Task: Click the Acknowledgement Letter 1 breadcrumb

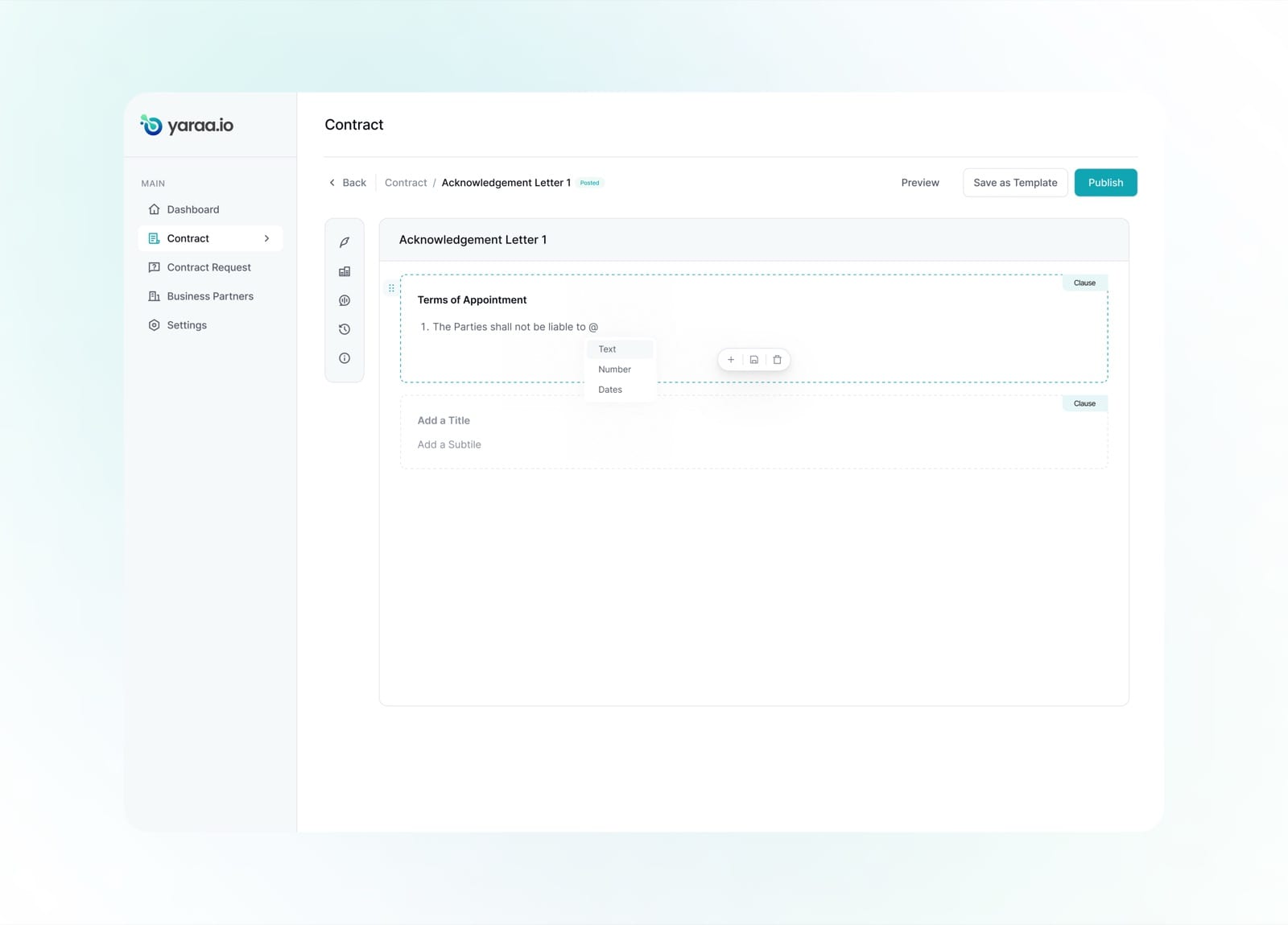Action: coord(506,183)
